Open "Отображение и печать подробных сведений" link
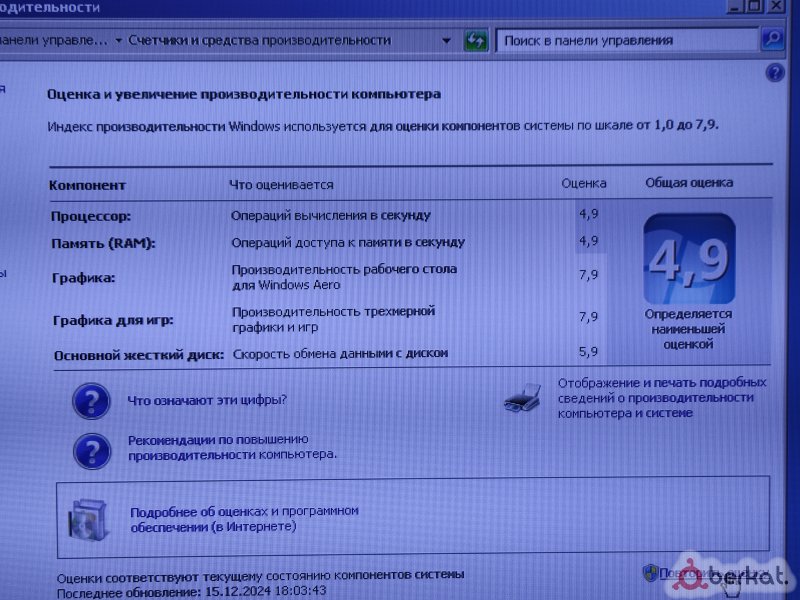Viewport: 800px width, 600px height. coord(662,397)
